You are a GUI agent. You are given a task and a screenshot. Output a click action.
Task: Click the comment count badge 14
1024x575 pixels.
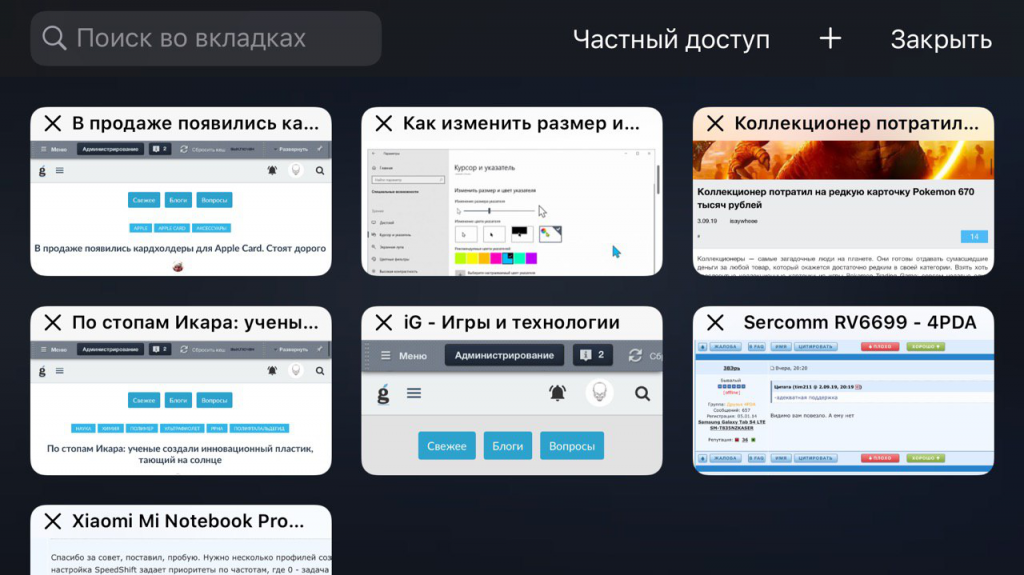(974, 237)
